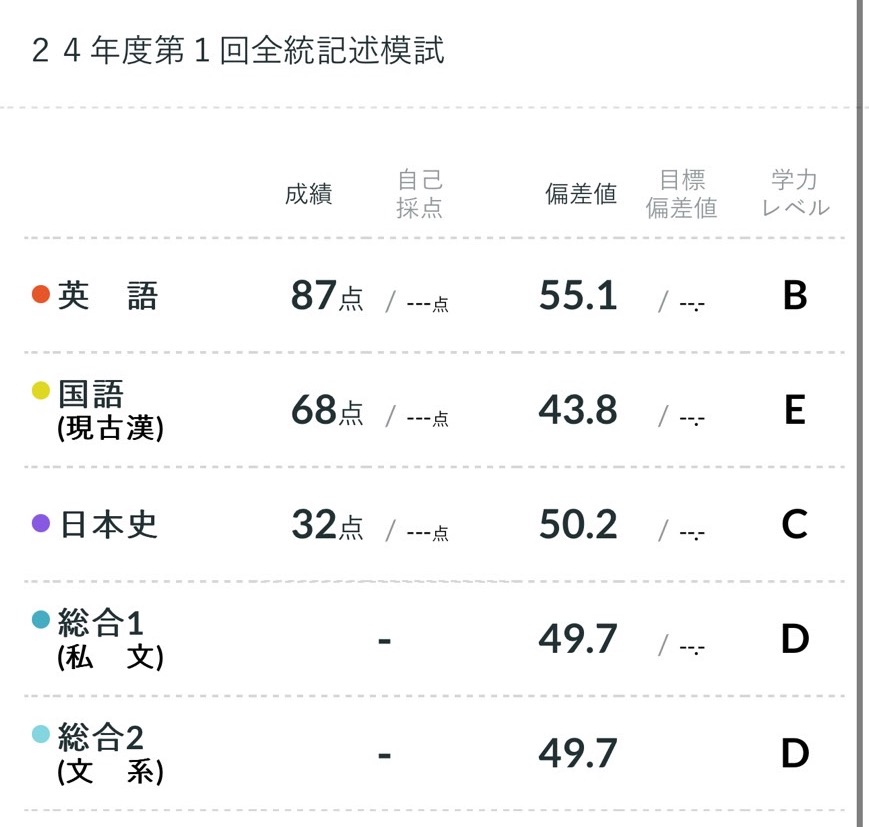869x827 pixels.
Task: Click the 自己採点 column header
Action: tap(419, 194)
